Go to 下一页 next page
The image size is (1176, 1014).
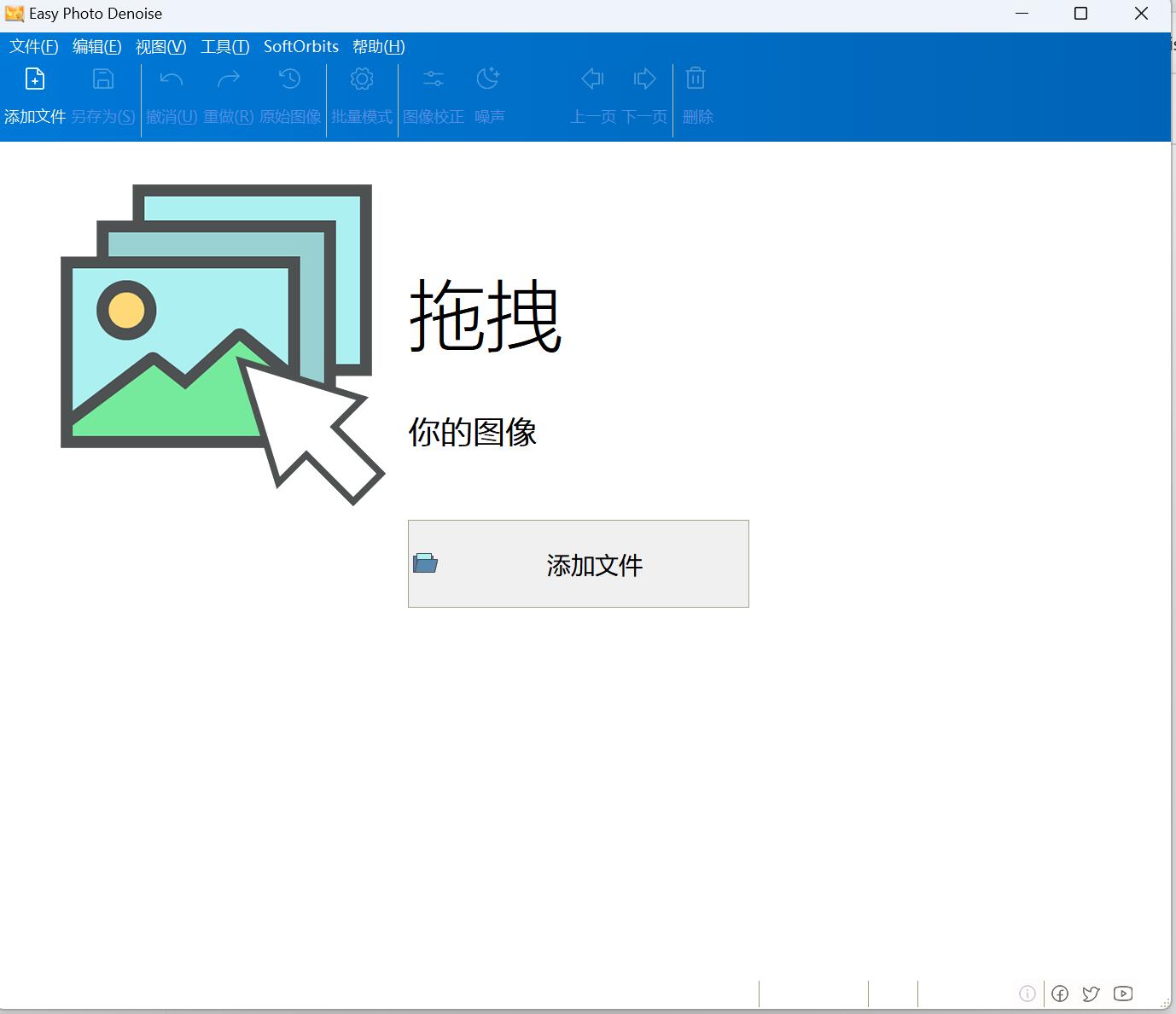(x=645, y=79)
